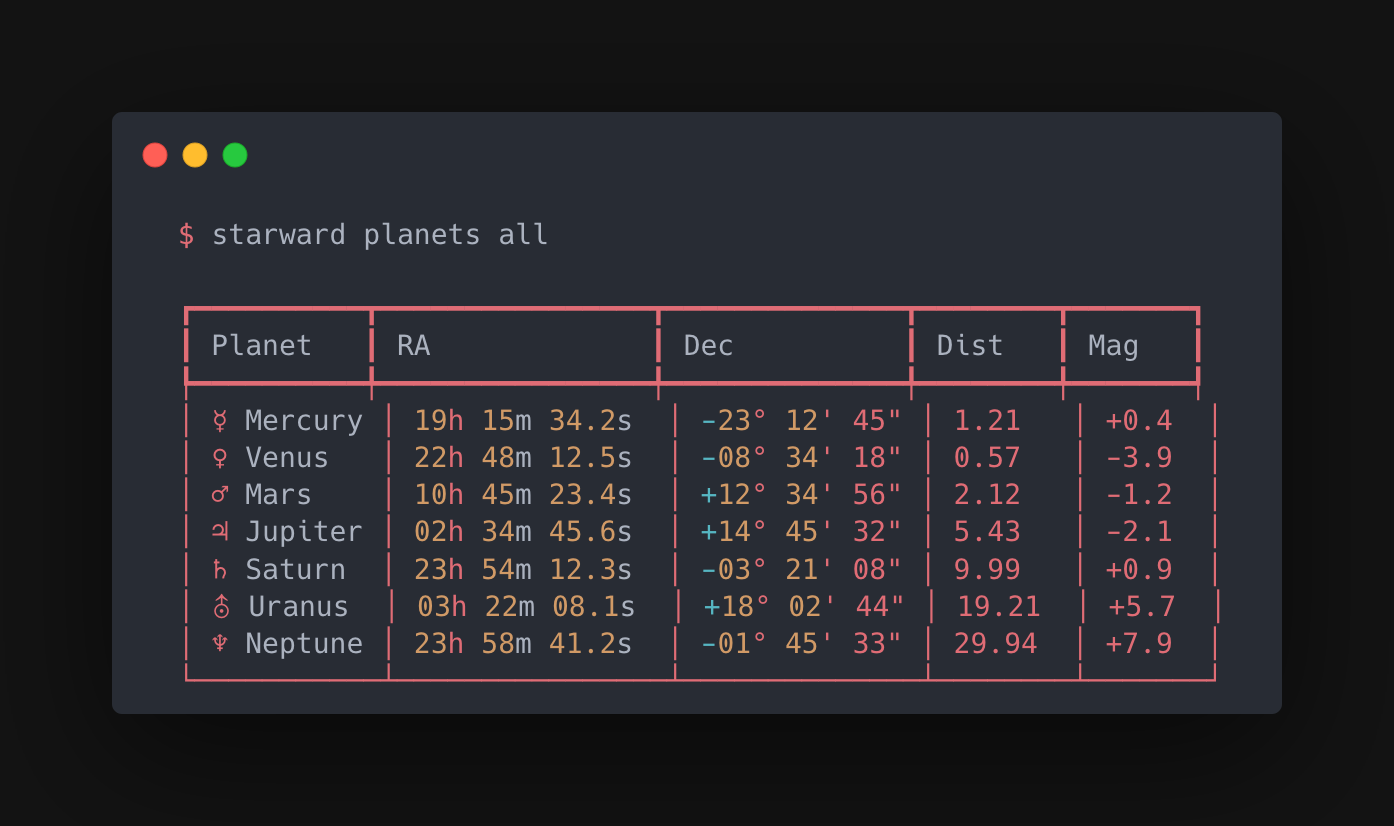This screenshot has height=826, width=1394.
Task: Click the dollar prompt symbol
Action: [186, 234]
